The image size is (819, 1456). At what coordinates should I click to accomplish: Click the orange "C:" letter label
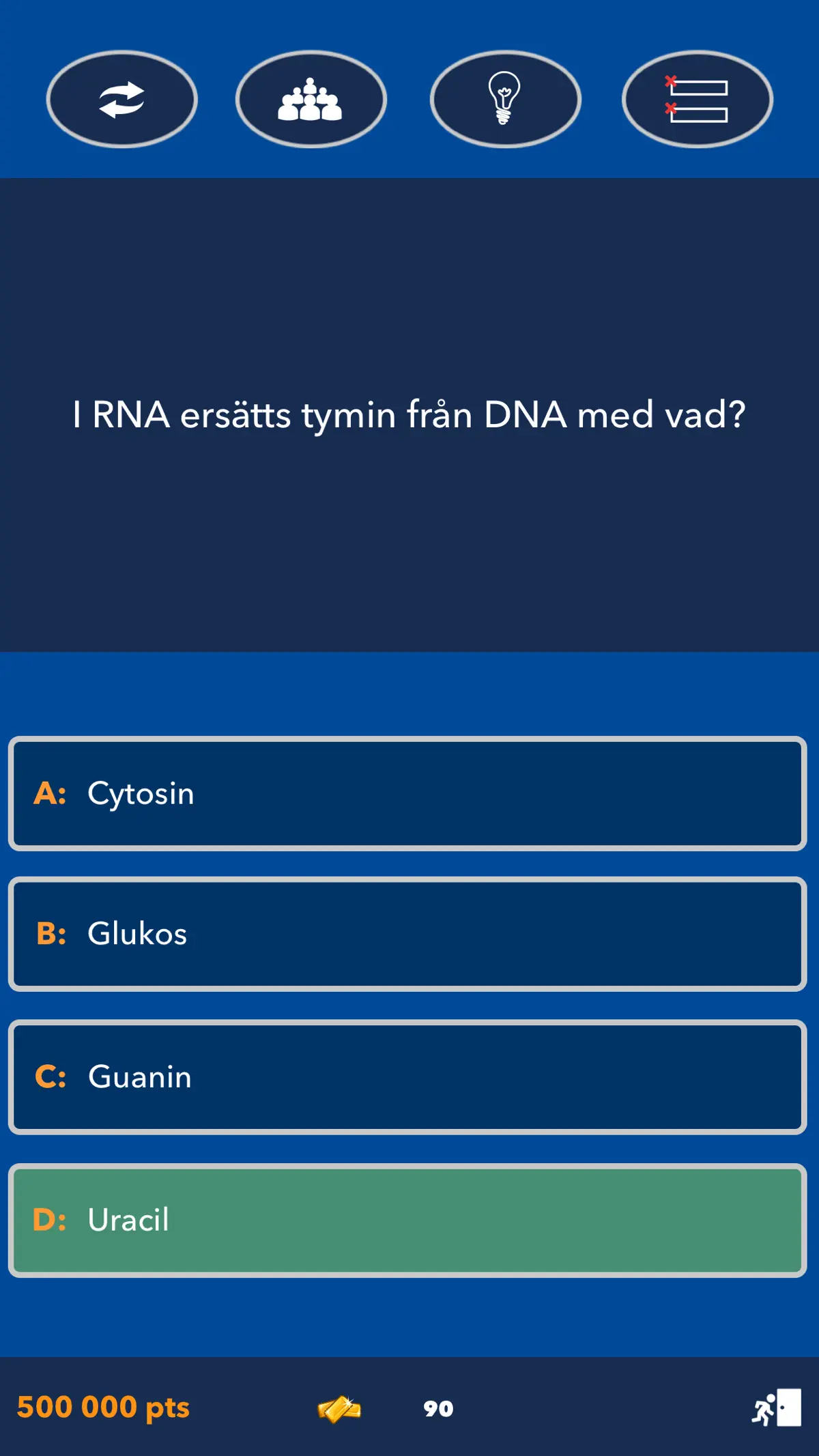click(51, 1077)
